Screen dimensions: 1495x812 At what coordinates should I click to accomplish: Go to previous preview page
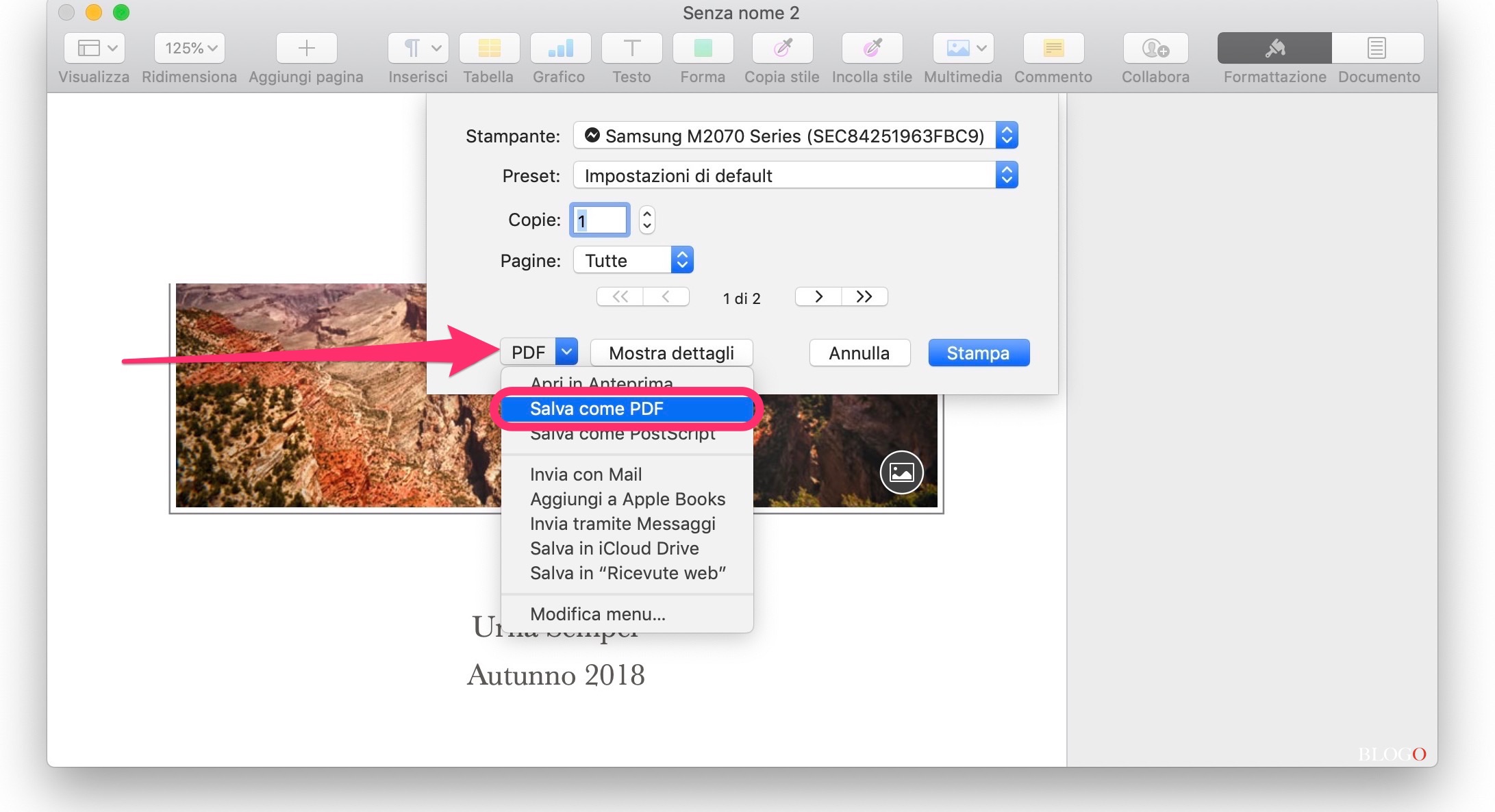click(666, 296)
